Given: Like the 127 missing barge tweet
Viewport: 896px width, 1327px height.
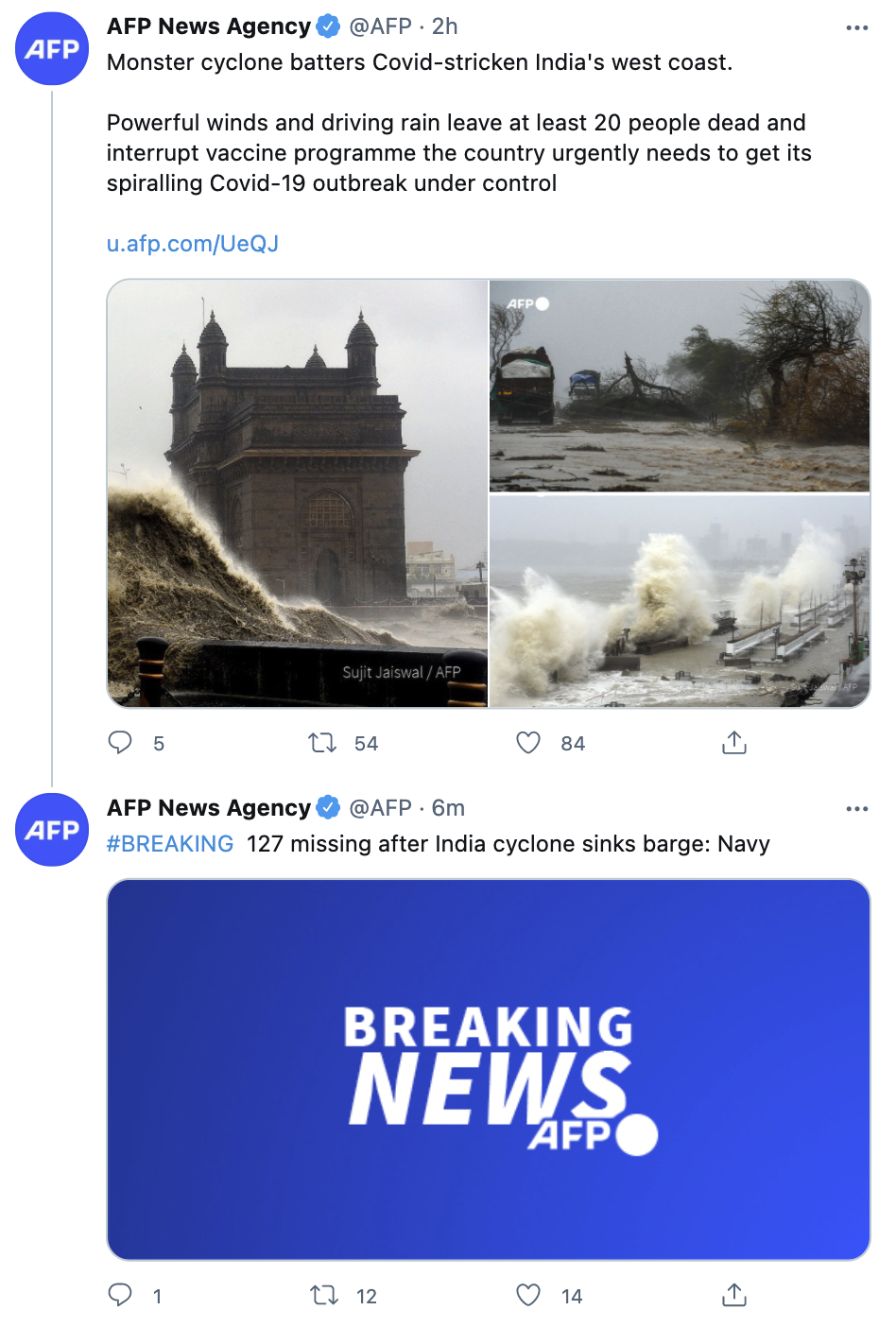Looking at the screenshot, I should tap(528, 1295).
